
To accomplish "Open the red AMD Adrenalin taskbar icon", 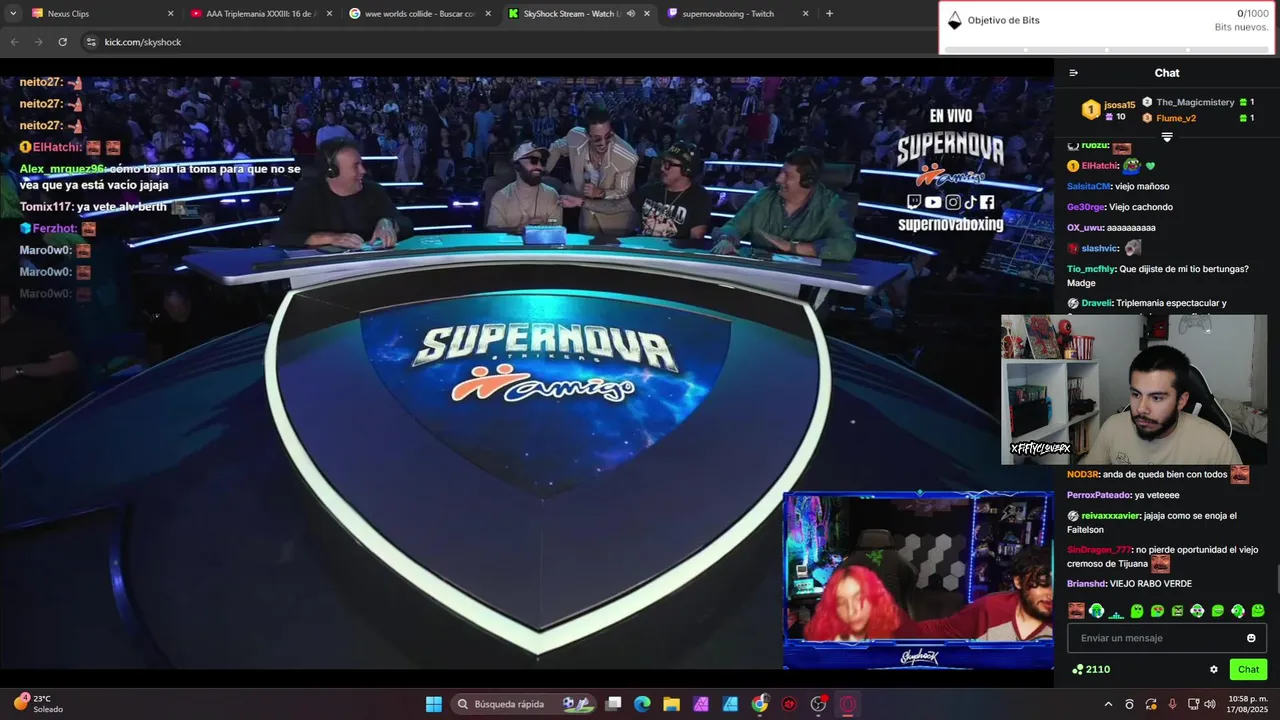I will [x=789, y=704].
